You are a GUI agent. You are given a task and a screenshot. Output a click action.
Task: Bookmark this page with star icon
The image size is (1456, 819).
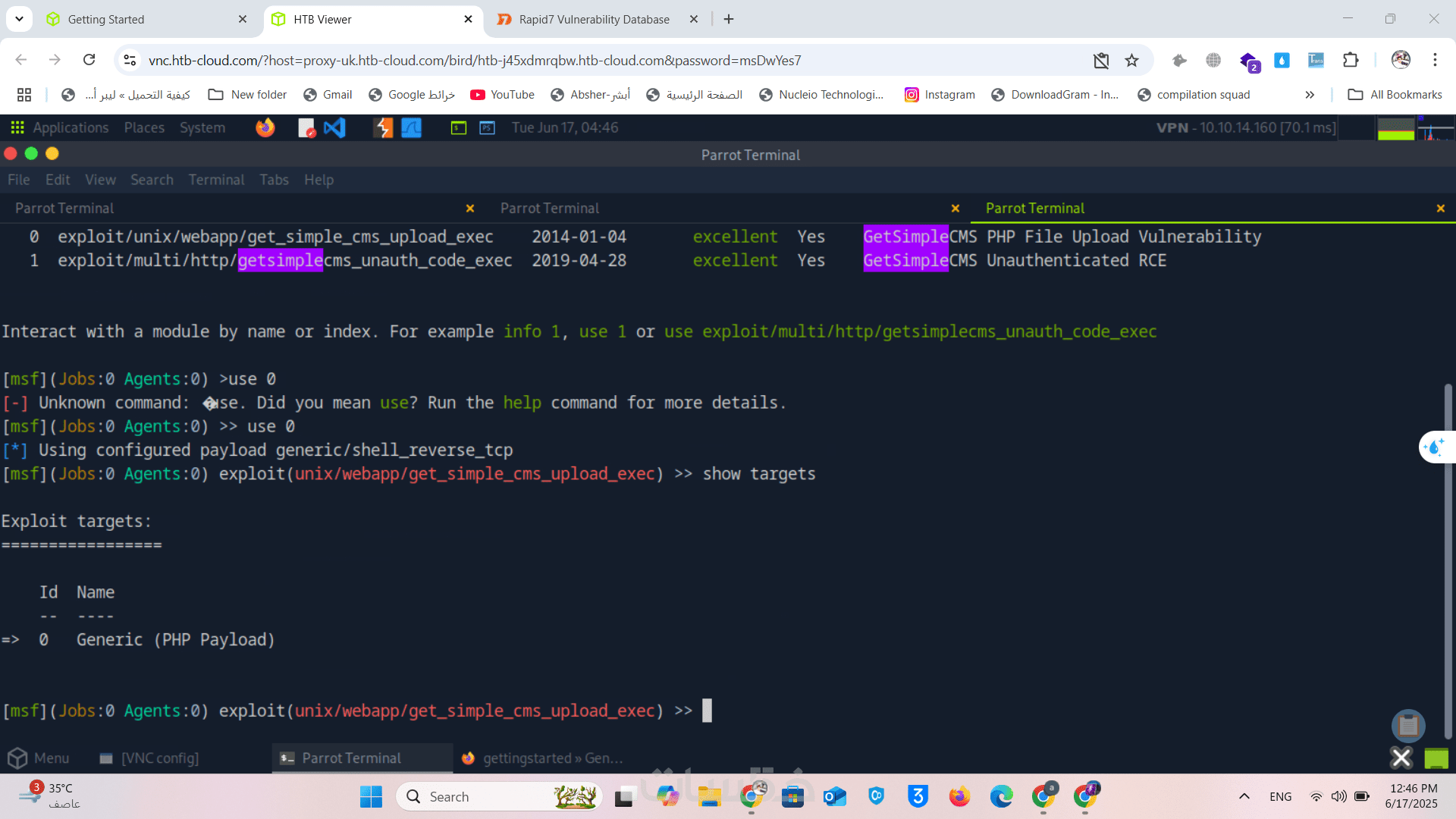[x=1131, y=61]
